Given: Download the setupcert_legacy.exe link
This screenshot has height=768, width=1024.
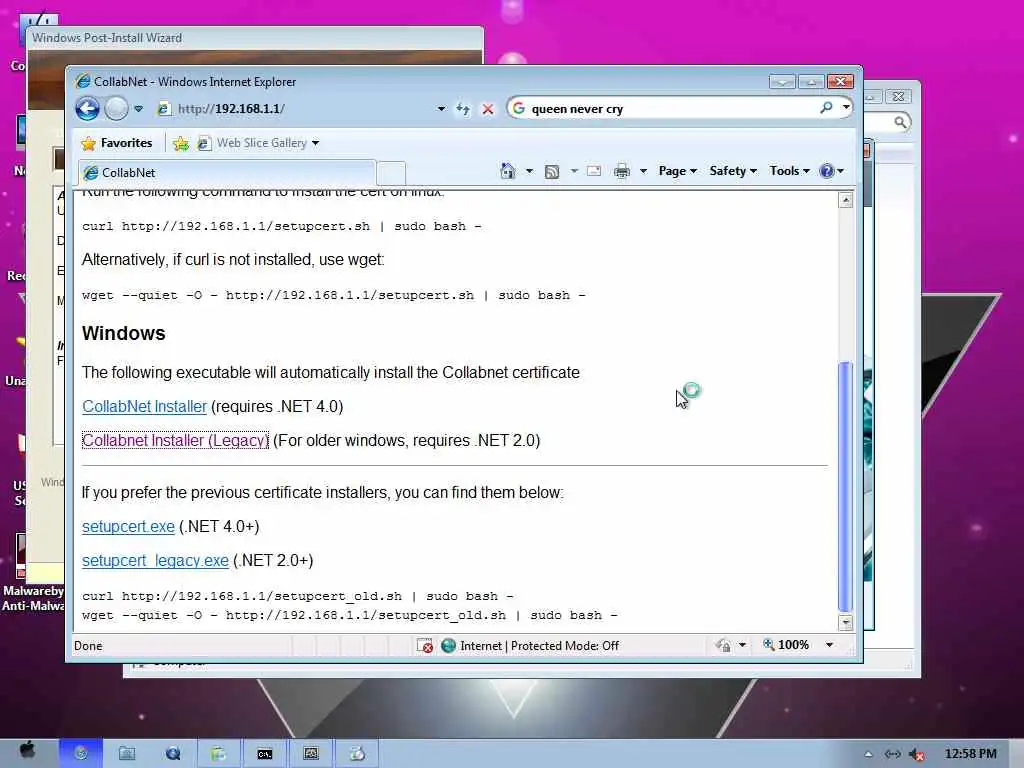Looking at the screenshot, I should pos(155,560).
